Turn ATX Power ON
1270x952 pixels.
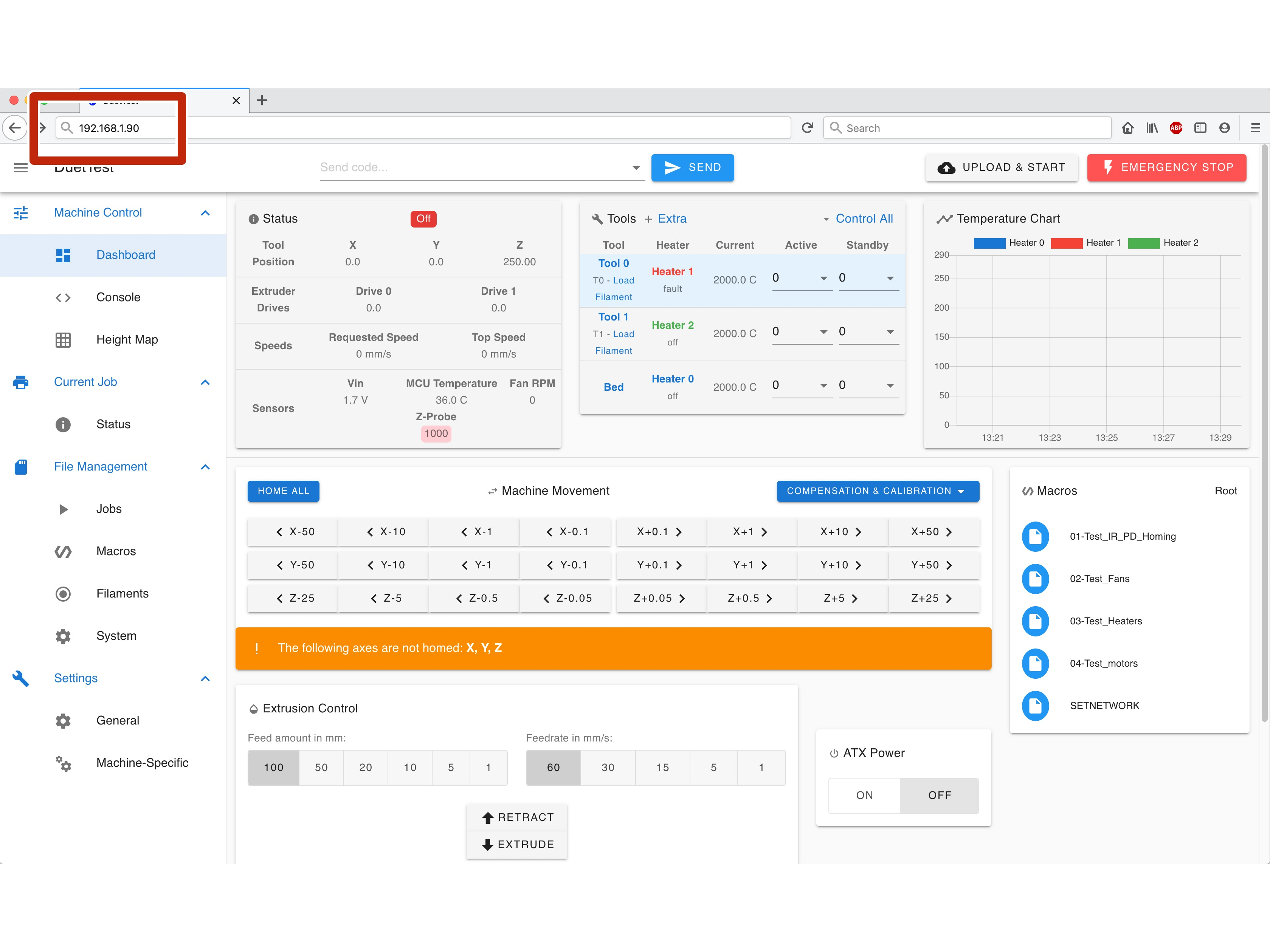pyautogui.click(x=864, y=795)
